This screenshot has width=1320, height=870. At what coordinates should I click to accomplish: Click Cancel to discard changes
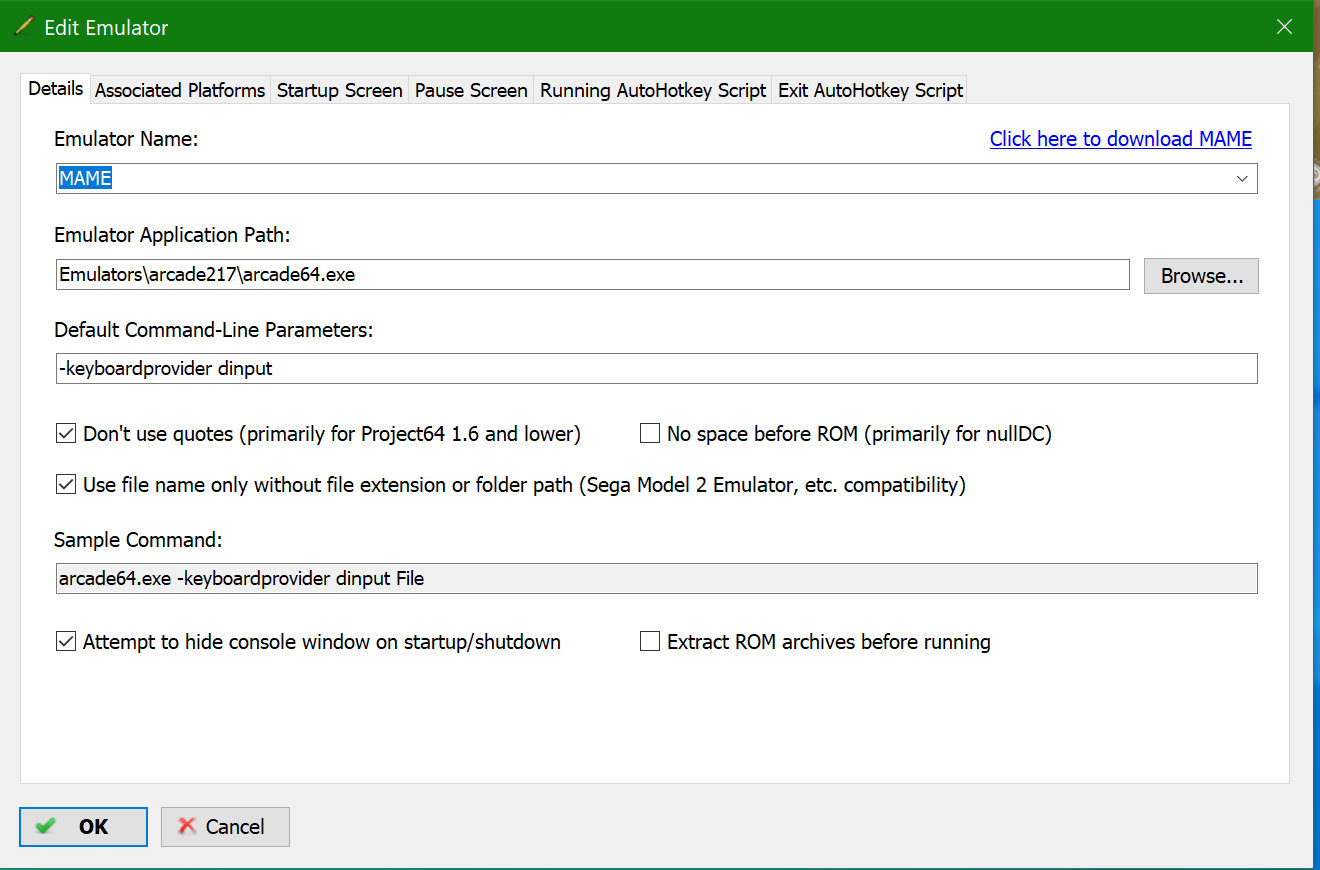[x=225, y=827]
